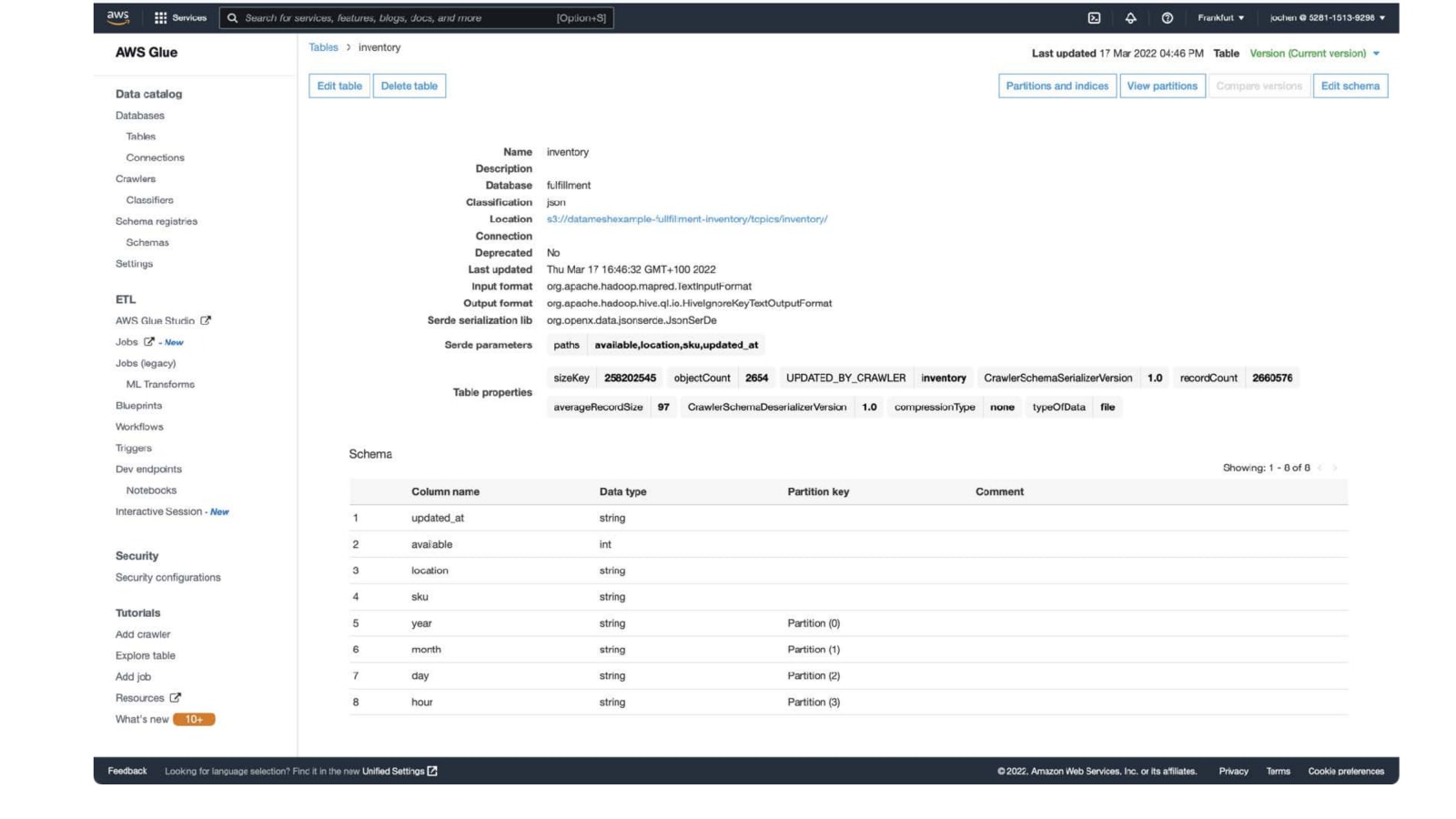Go to next schema page arrow
The height and width of the screenshot is (819, 1456).
tap(1335, 468)
